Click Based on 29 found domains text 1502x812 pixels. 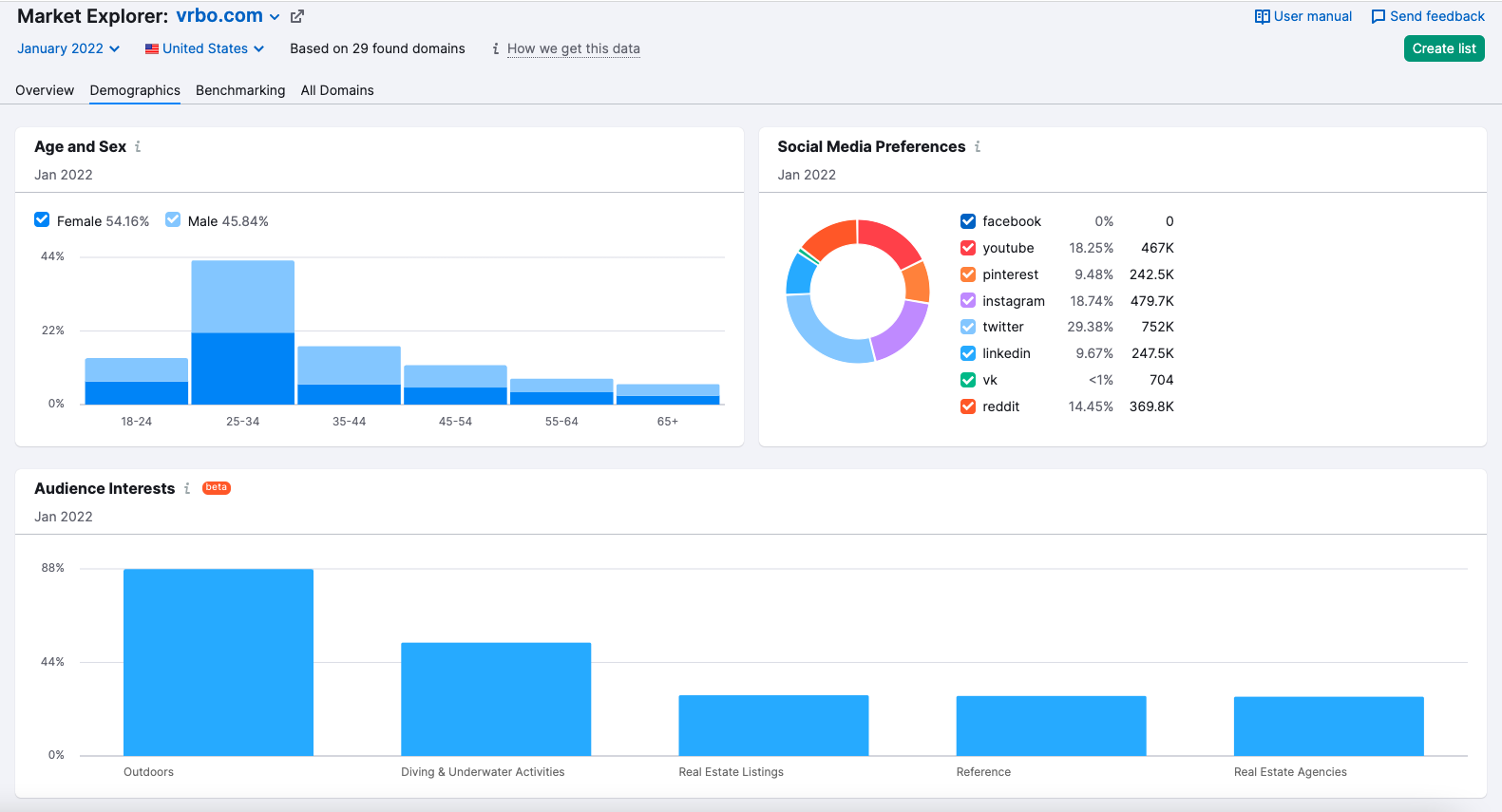pyautogui.click(x=377, y=48)
